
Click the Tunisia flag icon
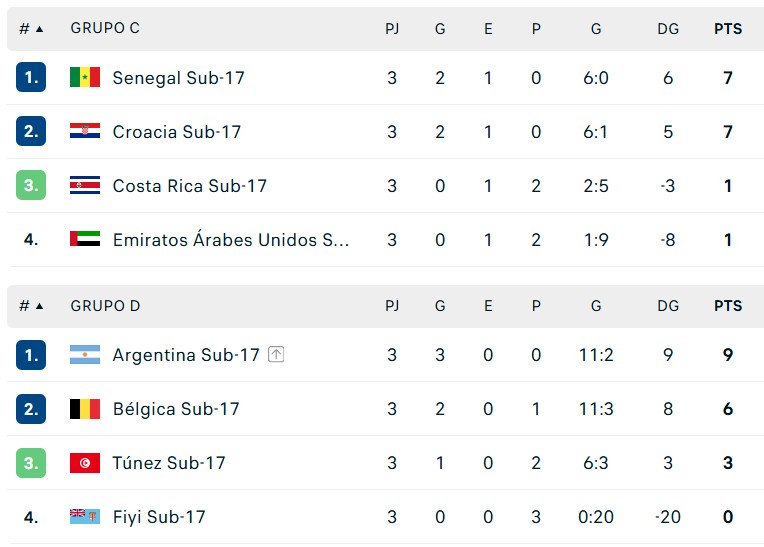85,463
